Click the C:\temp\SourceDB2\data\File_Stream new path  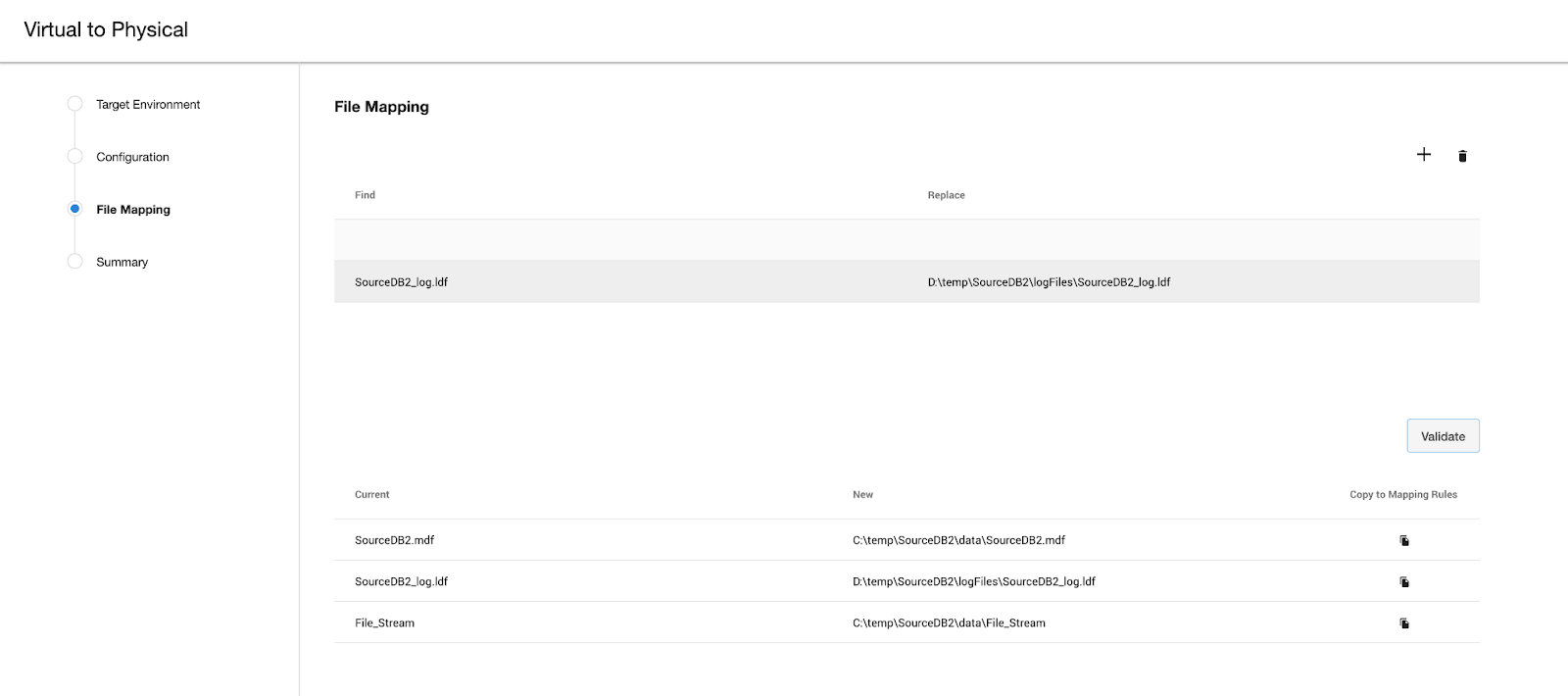(949, 623)
